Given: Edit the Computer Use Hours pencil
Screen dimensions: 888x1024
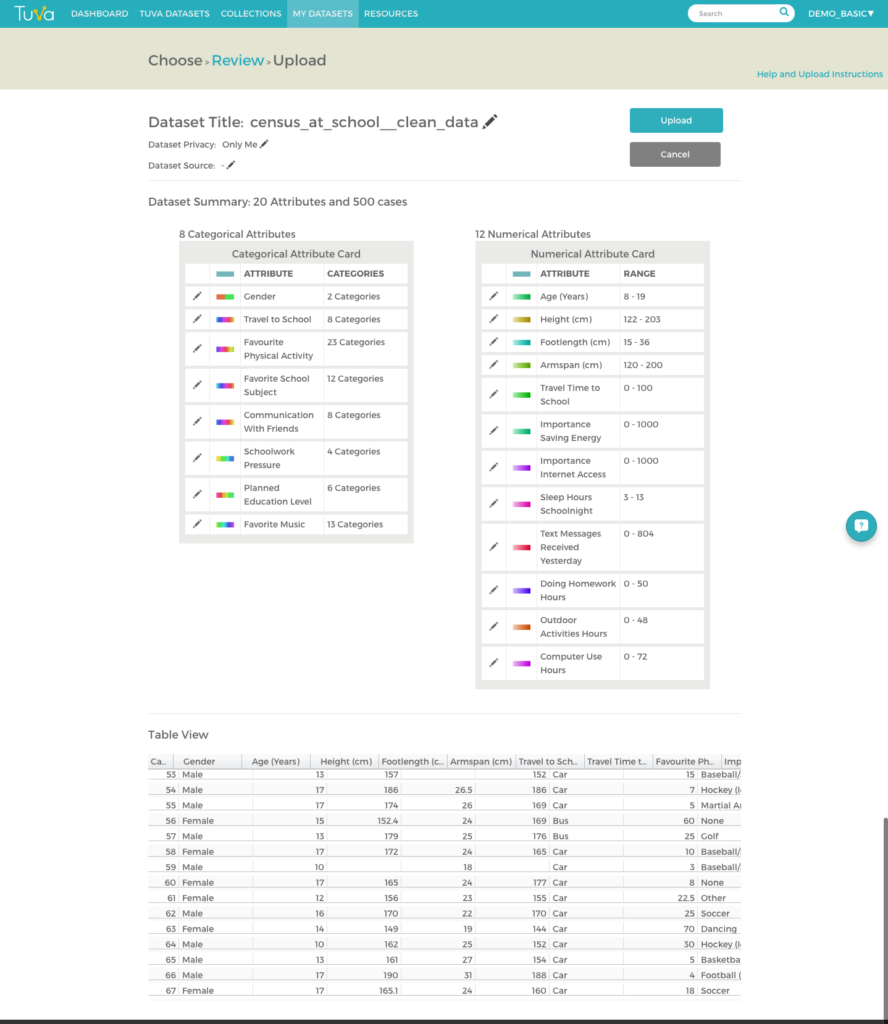Looking at the screenshot, I should (x=494, y=663).
